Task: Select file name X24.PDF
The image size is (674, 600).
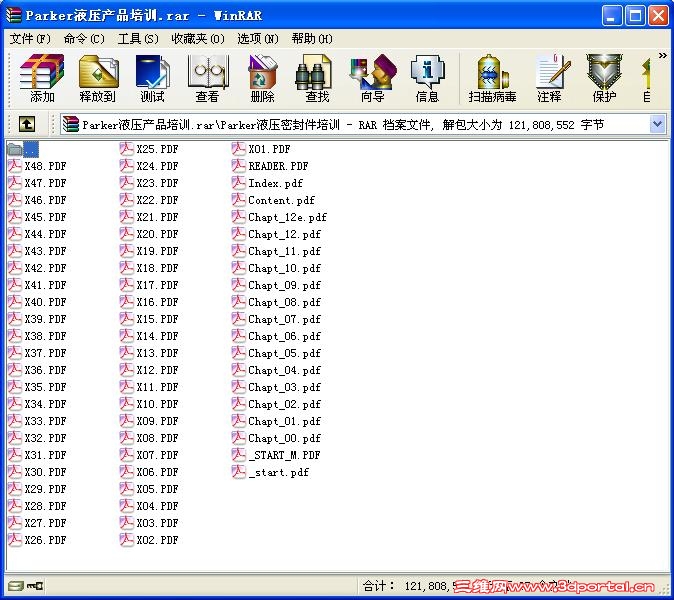Action: [157, 166]
